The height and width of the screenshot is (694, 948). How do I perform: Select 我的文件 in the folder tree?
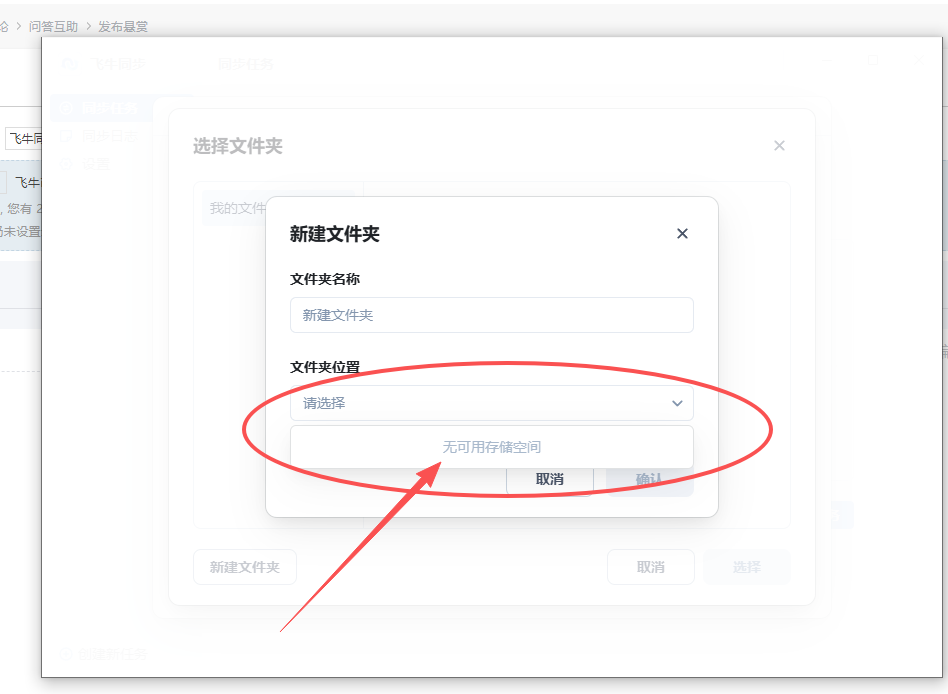[238, 209]
